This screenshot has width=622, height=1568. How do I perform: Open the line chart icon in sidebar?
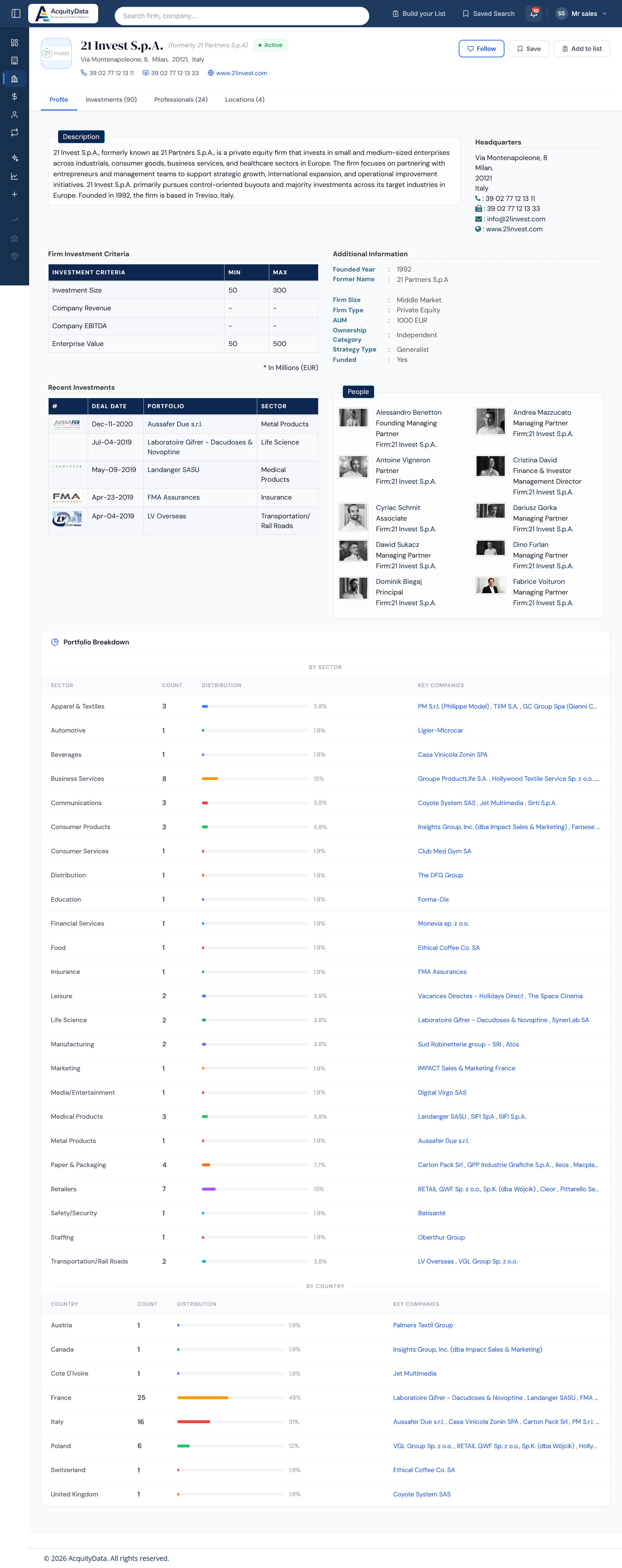15,177
